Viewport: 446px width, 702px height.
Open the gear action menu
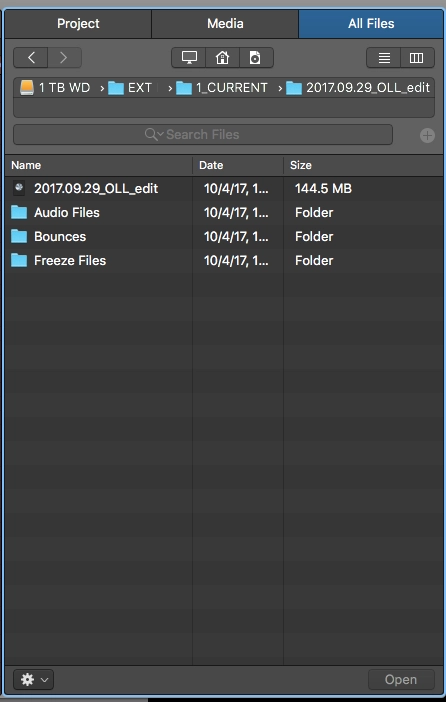tap(34, 680)
